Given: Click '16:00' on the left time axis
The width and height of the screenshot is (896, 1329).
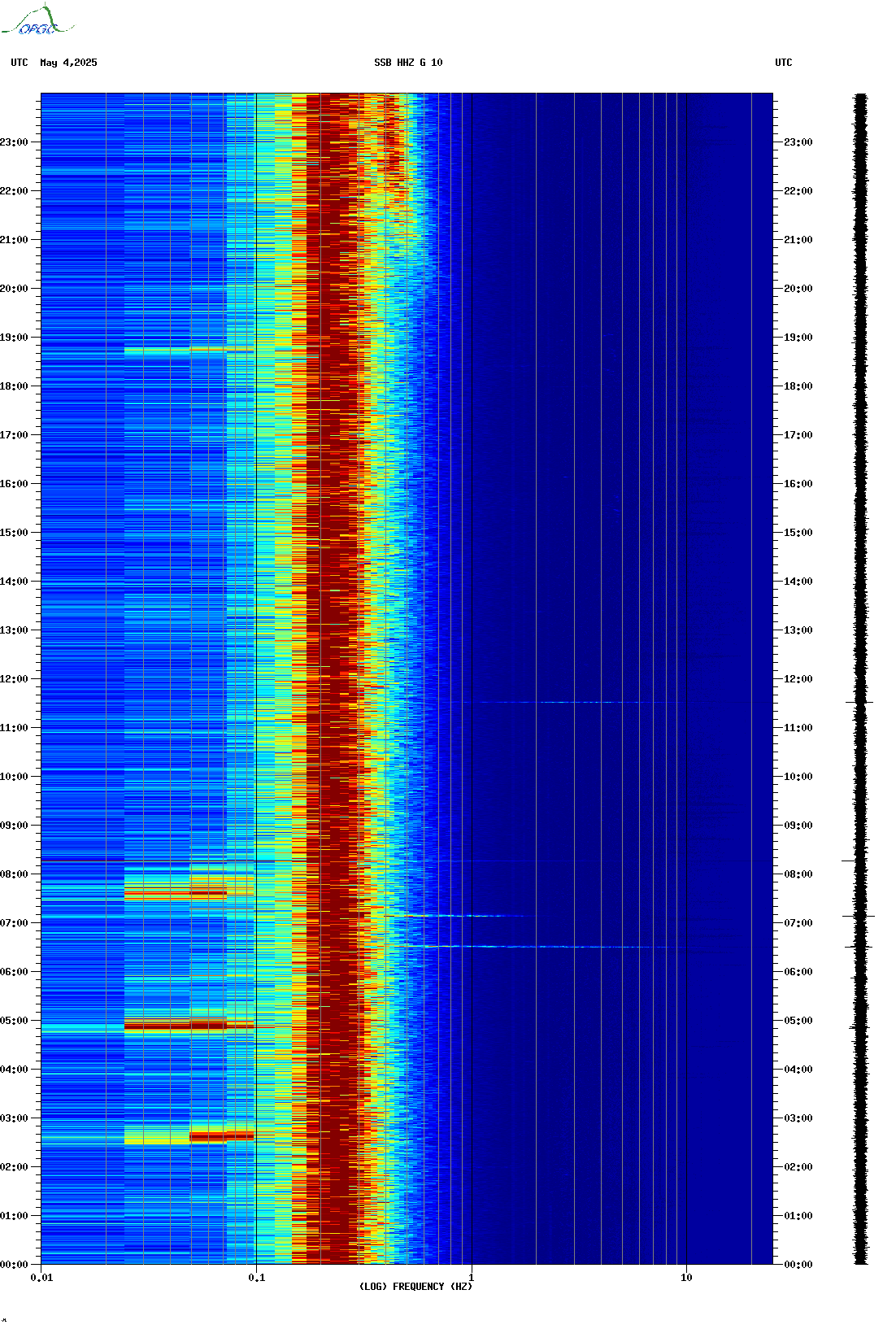Looking at the screenshot, I should [x=14, y=484].
